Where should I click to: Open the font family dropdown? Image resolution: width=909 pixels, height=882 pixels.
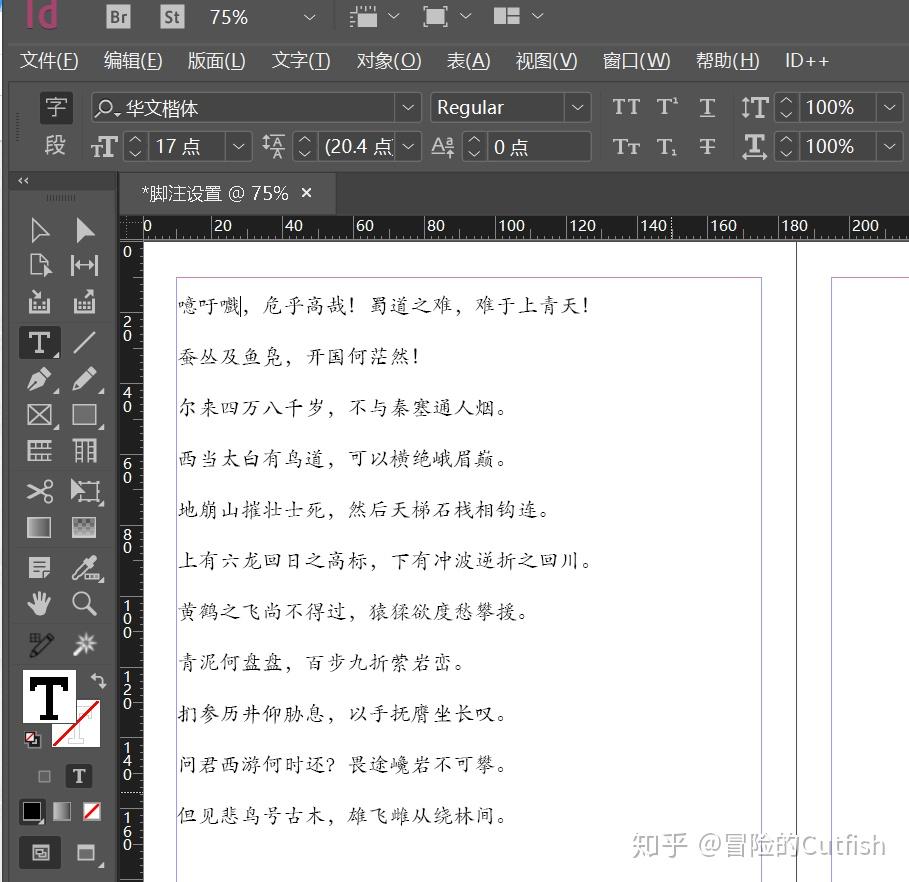407,106
